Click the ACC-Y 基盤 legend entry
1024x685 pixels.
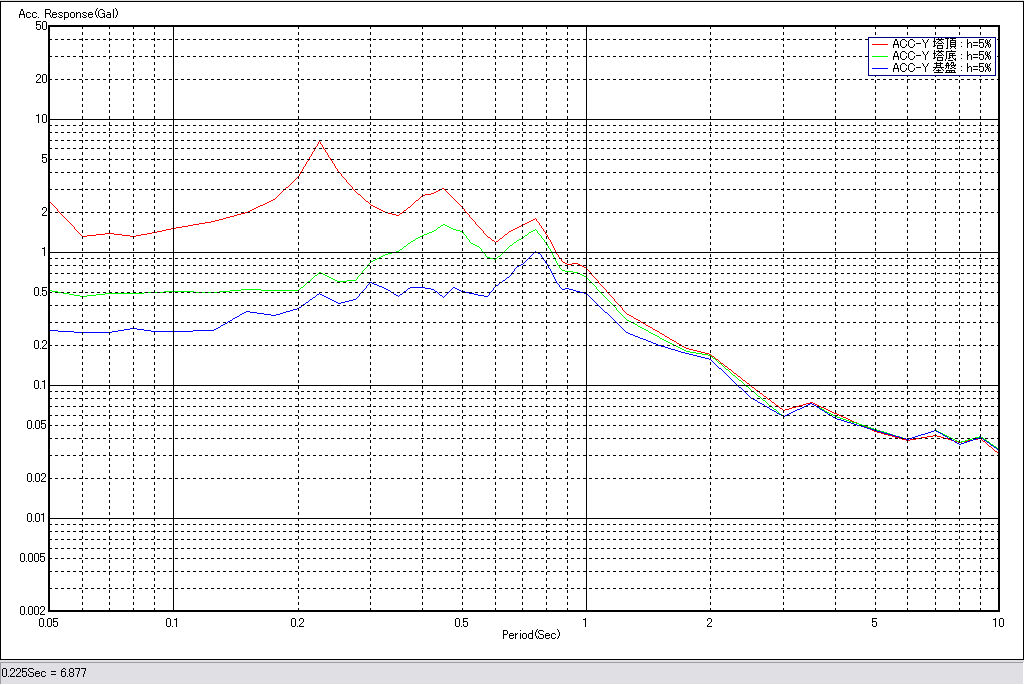coord(941,68)
